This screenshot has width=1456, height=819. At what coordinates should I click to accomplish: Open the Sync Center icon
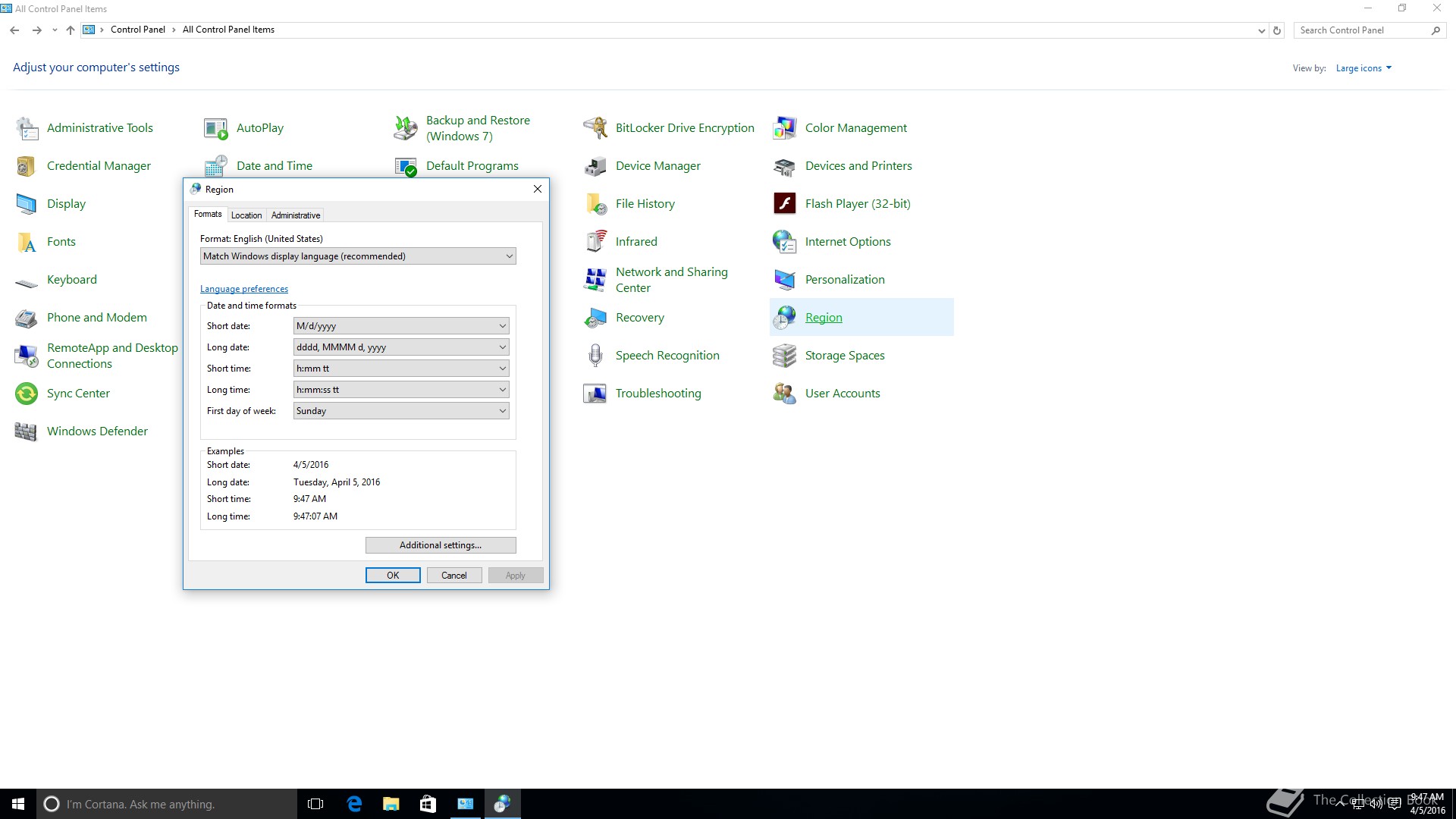[27, 394]
